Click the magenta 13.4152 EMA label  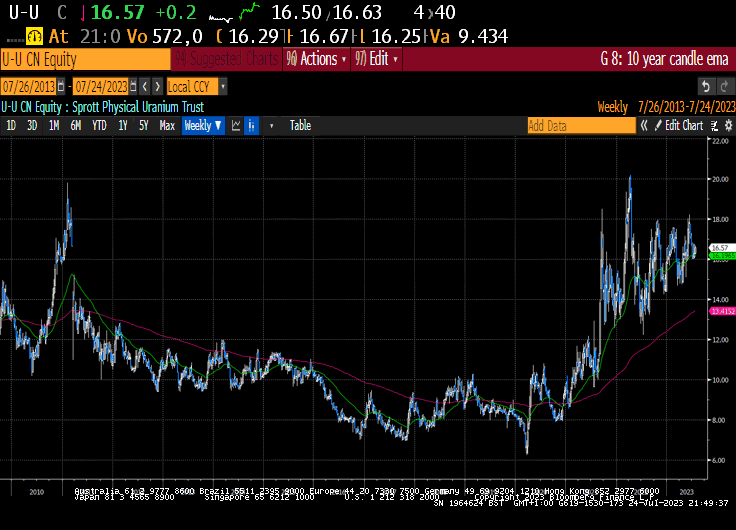tap(723, 311)
